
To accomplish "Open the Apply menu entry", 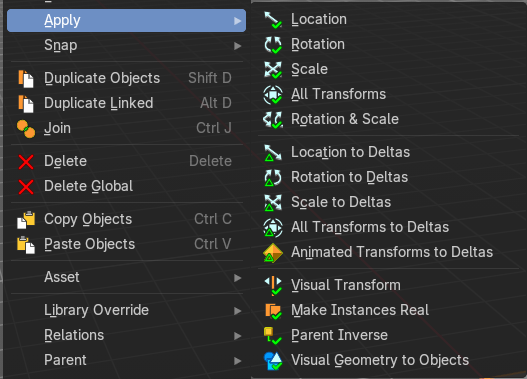I will 126,20.
